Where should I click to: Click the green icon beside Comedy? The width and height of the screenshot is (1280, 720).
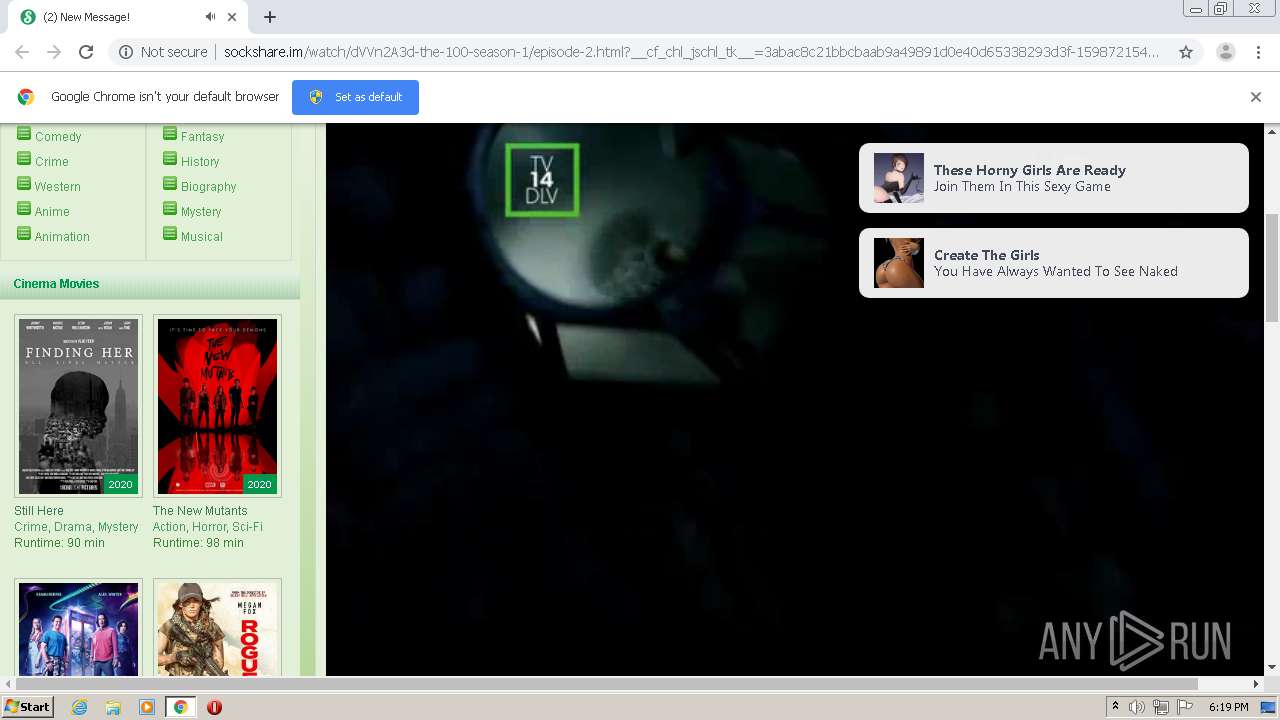point(24,134)
